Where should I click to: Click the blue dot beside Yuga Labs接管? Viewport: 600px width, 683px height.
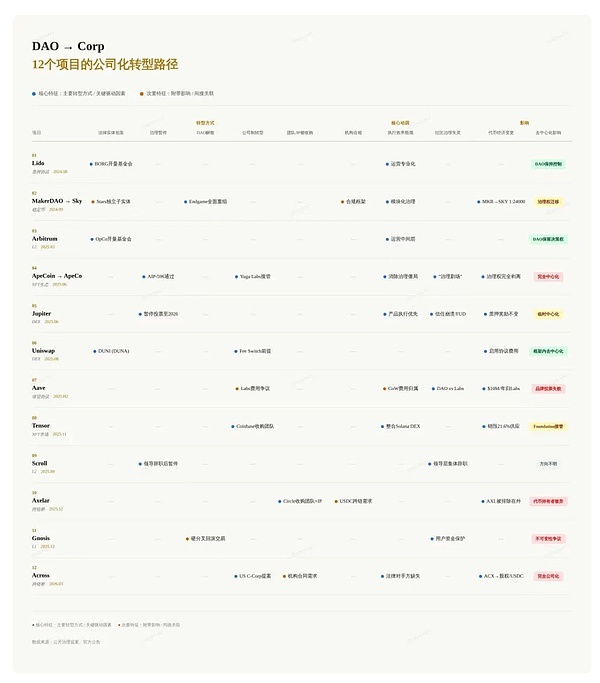(x=236, y=276)
